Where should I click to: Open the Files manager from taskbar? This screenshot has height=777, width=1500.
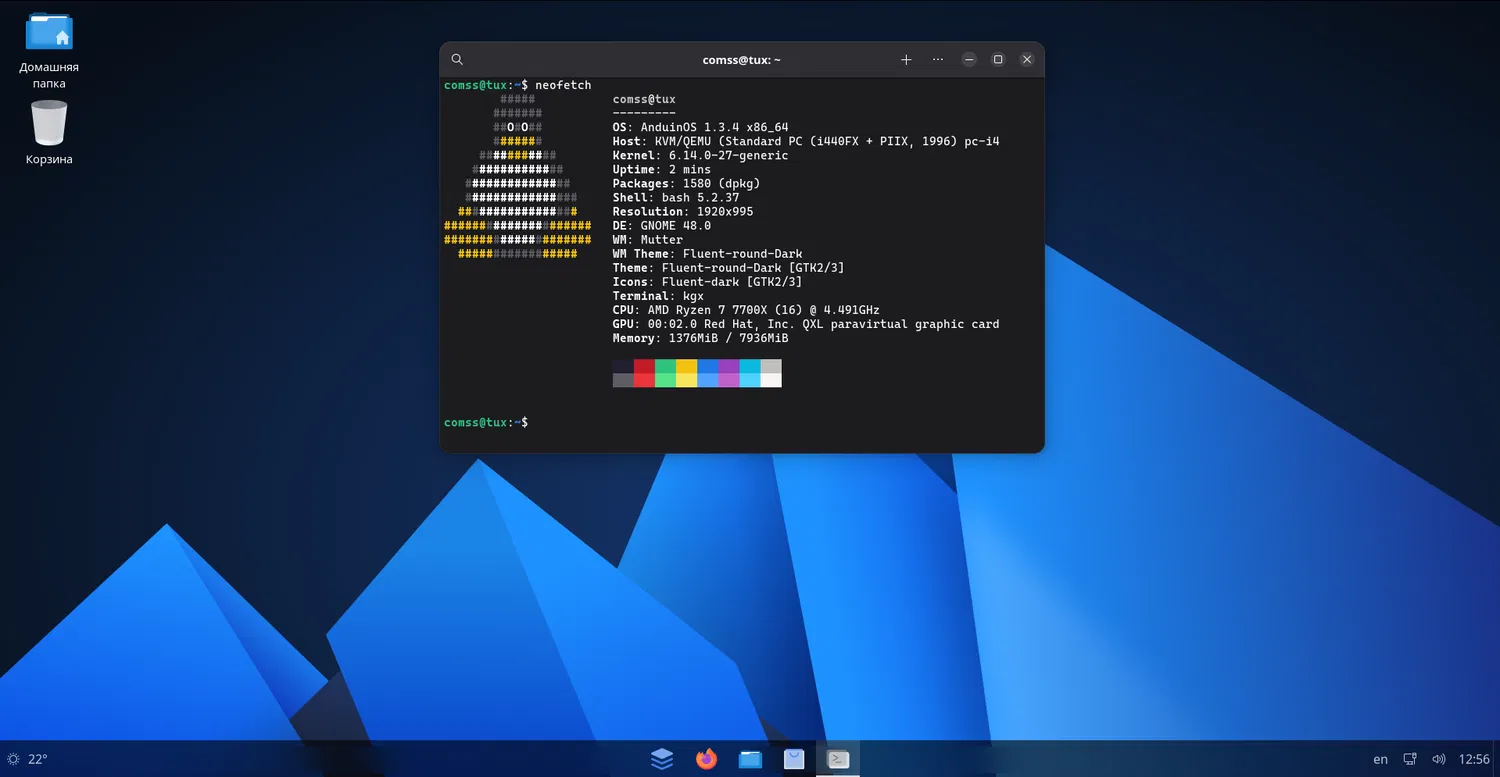tap(750, 759)
